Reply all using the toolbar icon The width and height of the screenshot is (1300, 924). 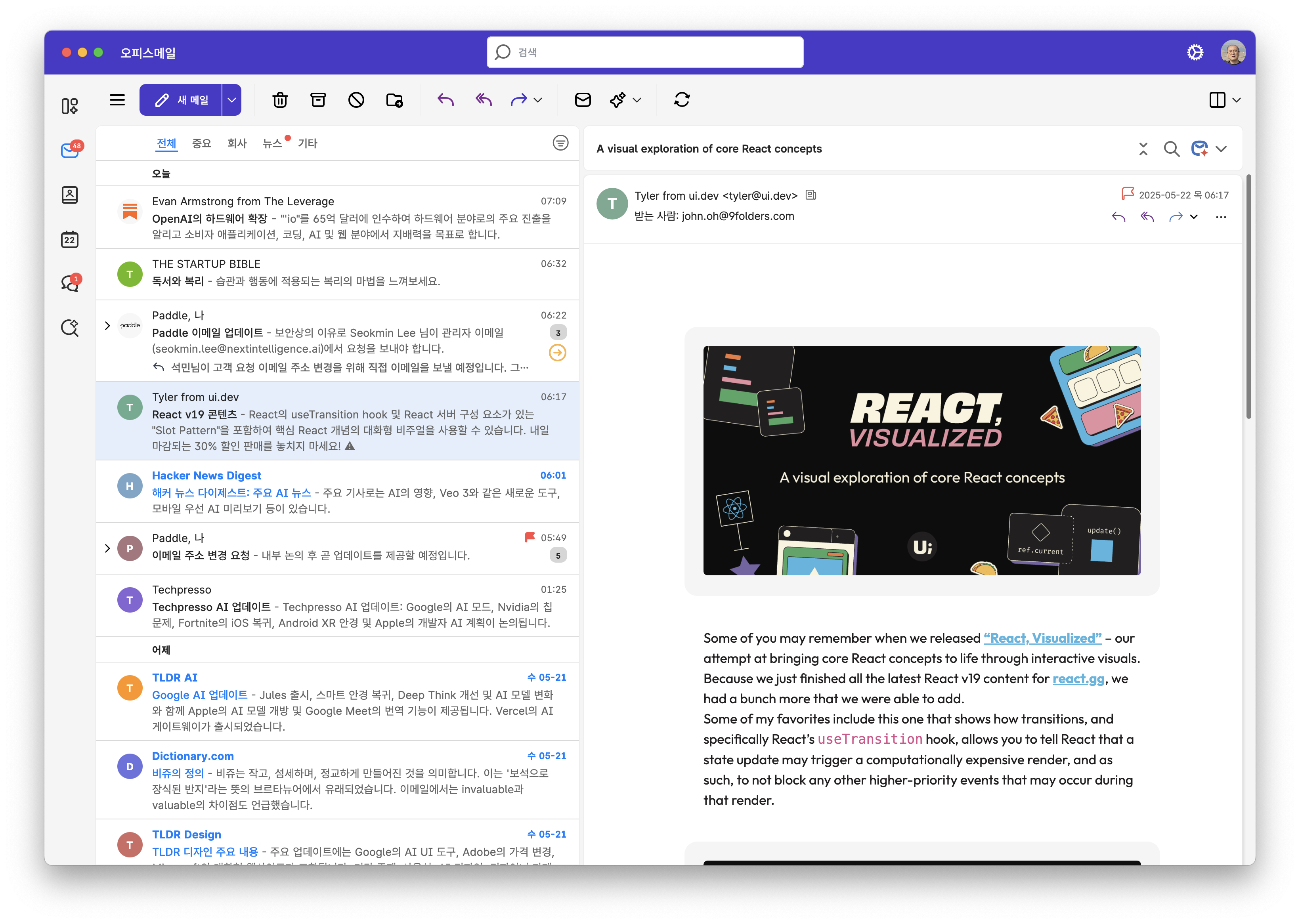coord(484,100)
